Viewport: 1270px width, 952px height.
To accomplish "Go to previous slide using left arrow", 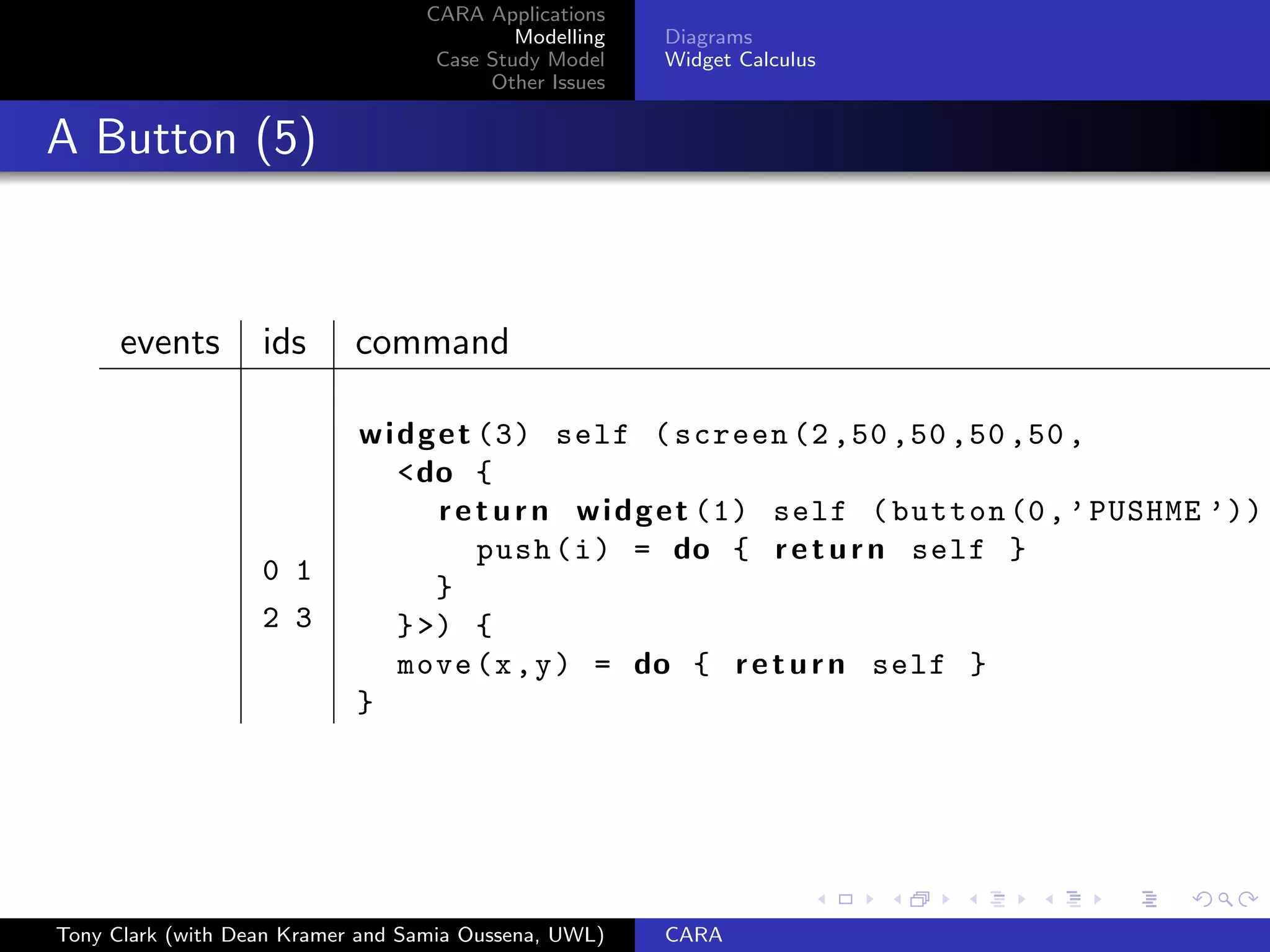I will 822,899.
